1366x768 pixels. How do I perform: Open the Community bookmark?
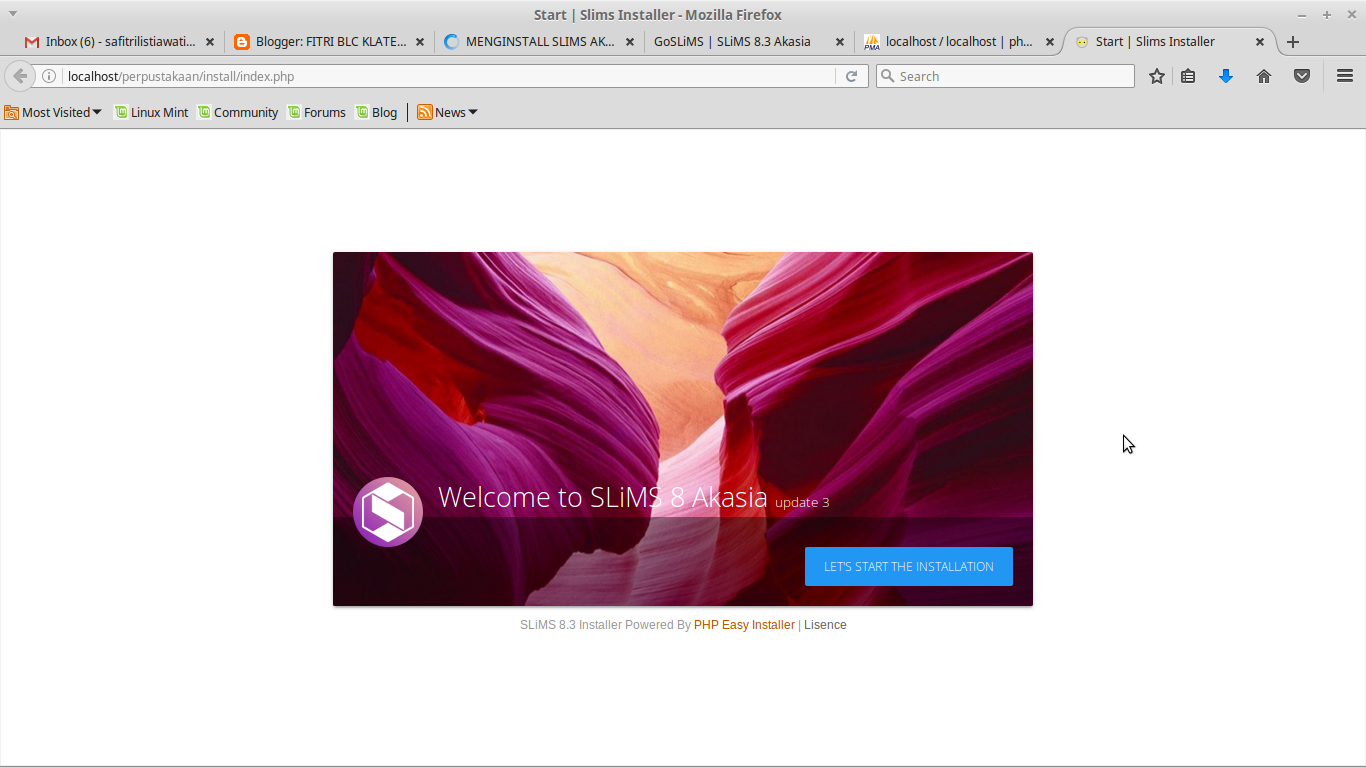(238, 112)
